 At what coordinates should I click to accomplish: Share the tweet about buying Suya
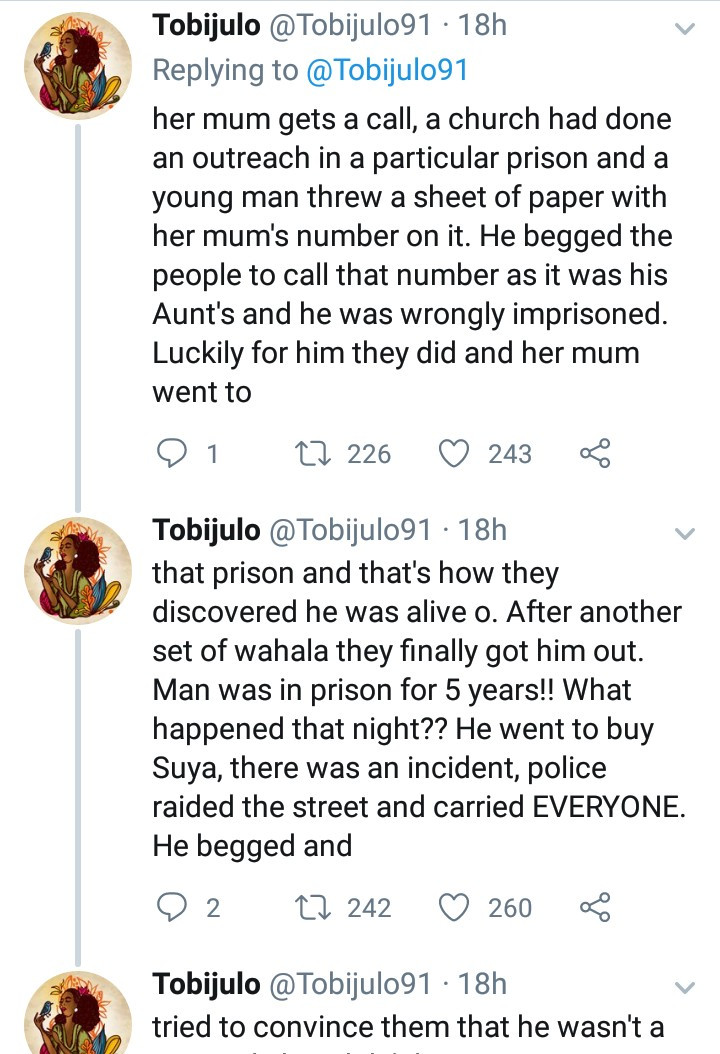click(x=594, y=907)
